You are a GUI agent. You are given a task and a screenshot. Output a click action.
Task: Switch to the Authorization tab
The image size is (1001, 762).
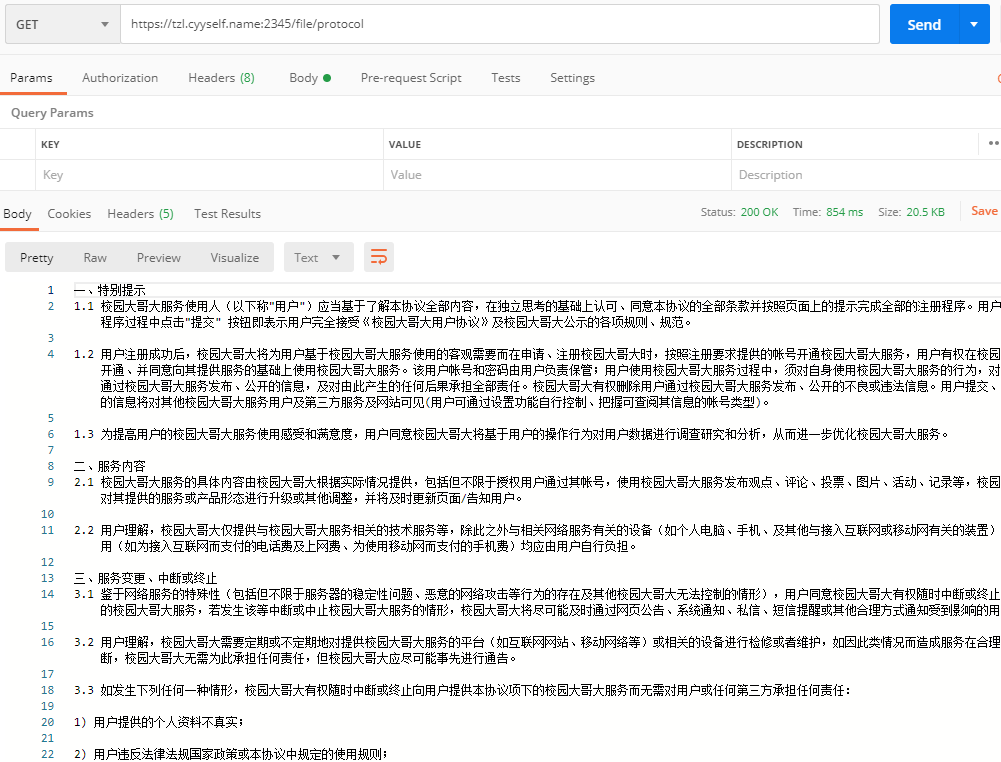click(120, 78)
